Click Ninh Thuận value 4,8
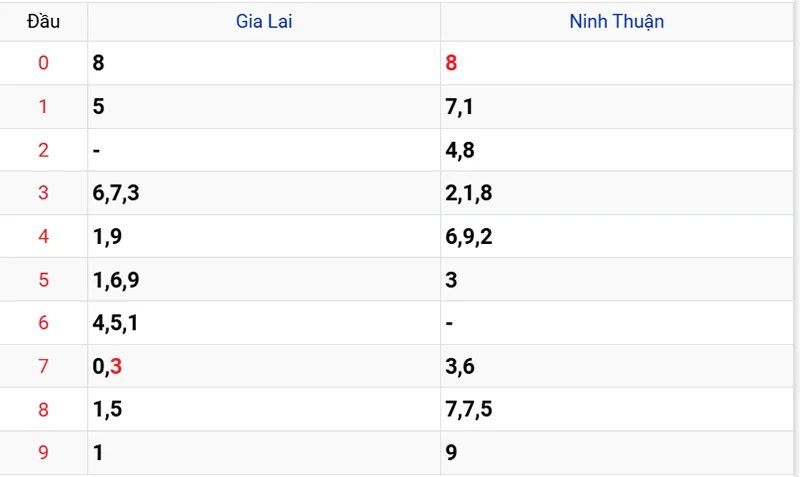The image size is (800, 477). pyautogui.click(x=460, y=150)
